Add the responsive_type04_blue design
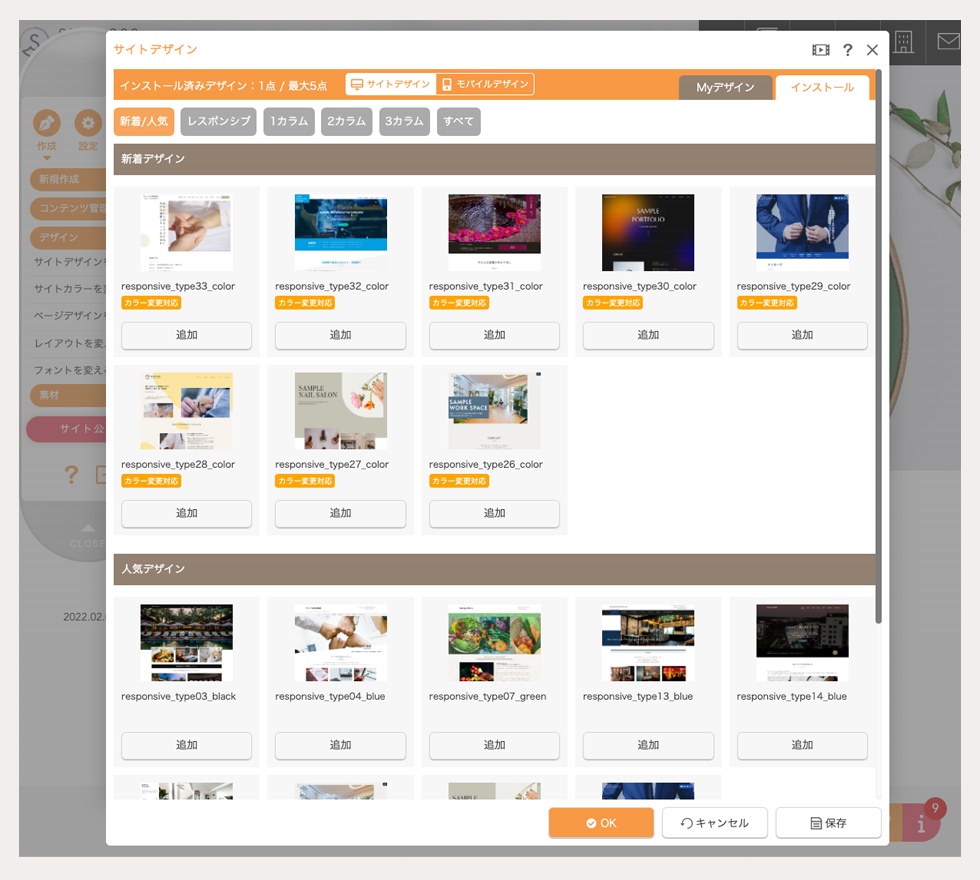980x880 pixels. pos(340,745)
